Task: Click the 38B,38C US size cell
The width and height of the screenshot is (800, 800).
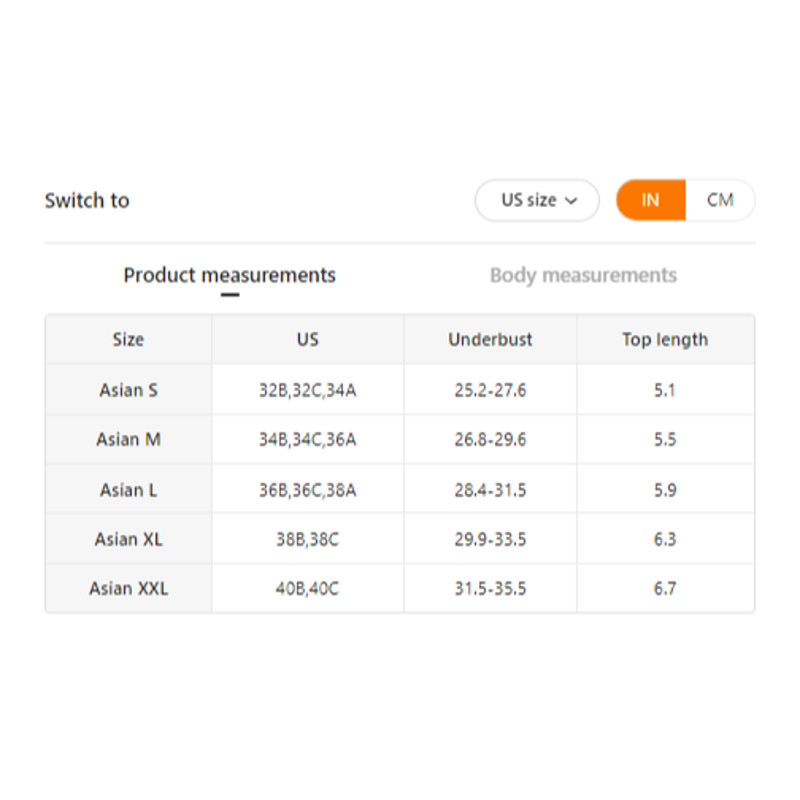Action: tap(307, 539)
